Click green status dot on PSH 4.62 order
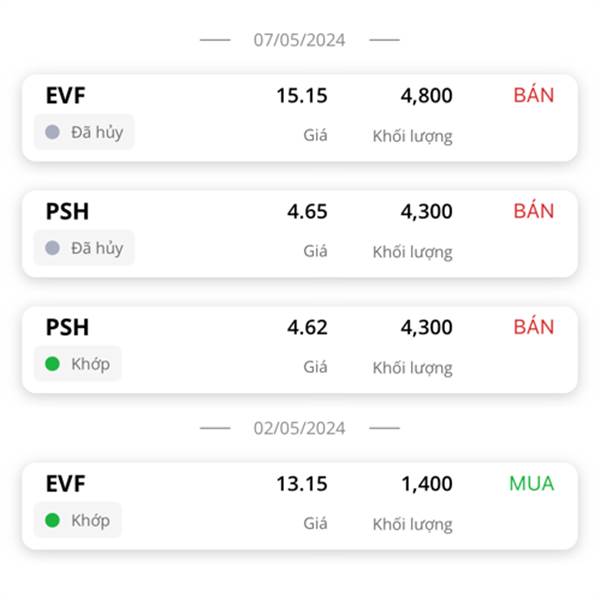Screen dimensions: 600x600 coord(52,364)
